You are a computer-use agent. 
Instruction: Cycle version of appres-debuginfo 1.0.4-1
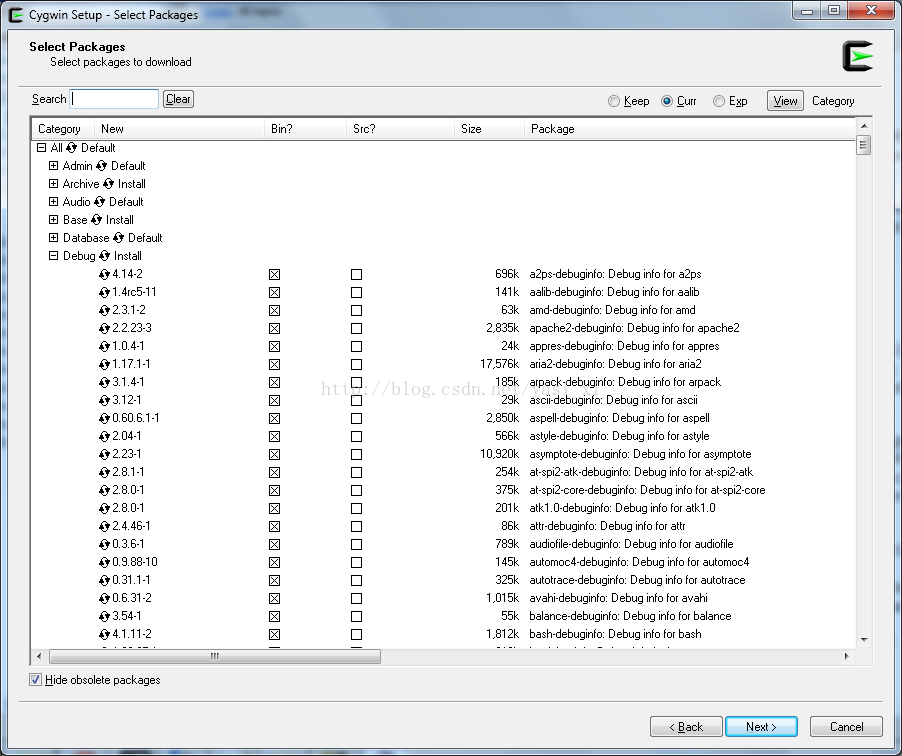click(x=104, y=346)
